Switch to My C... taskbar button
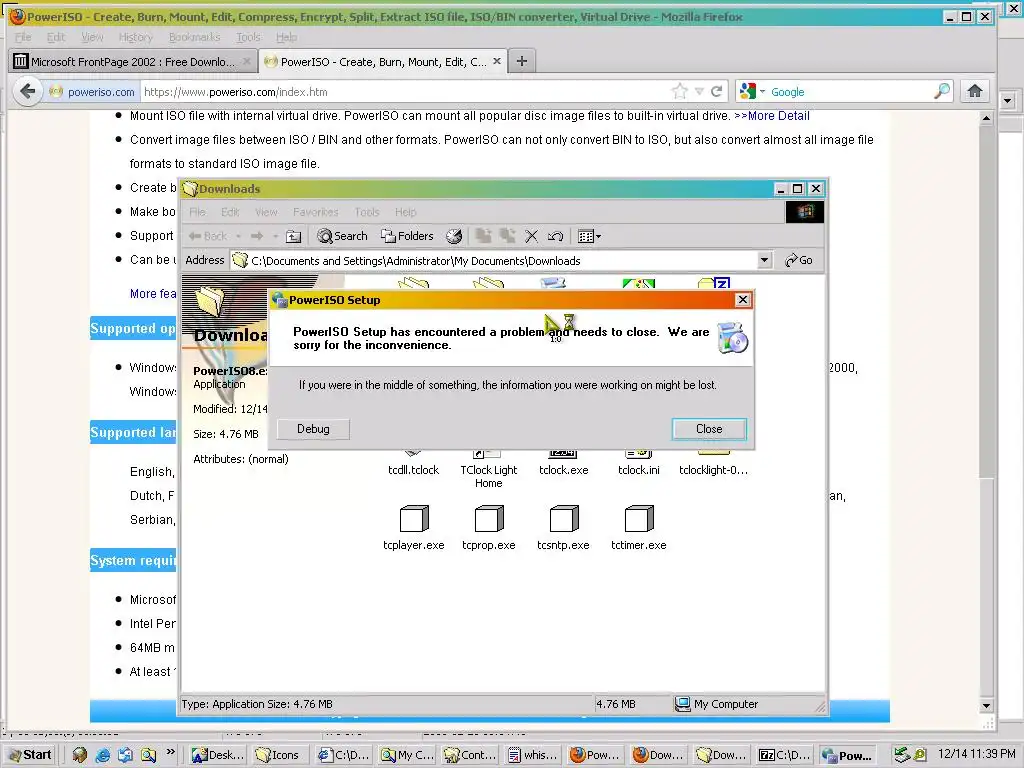Screen dimensions: 1024x768 tap(406, 755)
